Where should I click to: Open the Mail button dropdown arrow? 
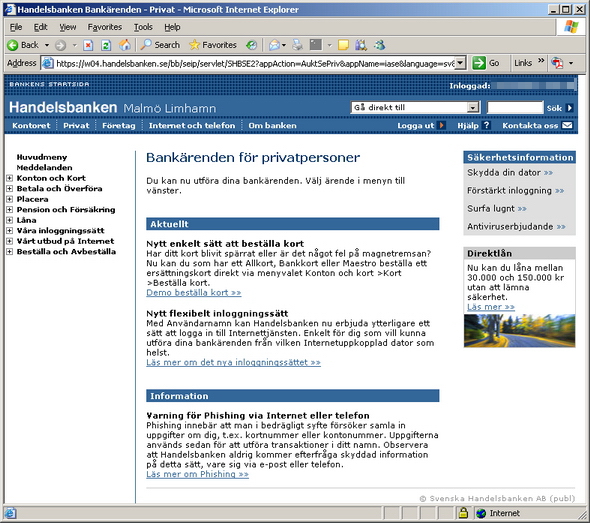point(284,45)
